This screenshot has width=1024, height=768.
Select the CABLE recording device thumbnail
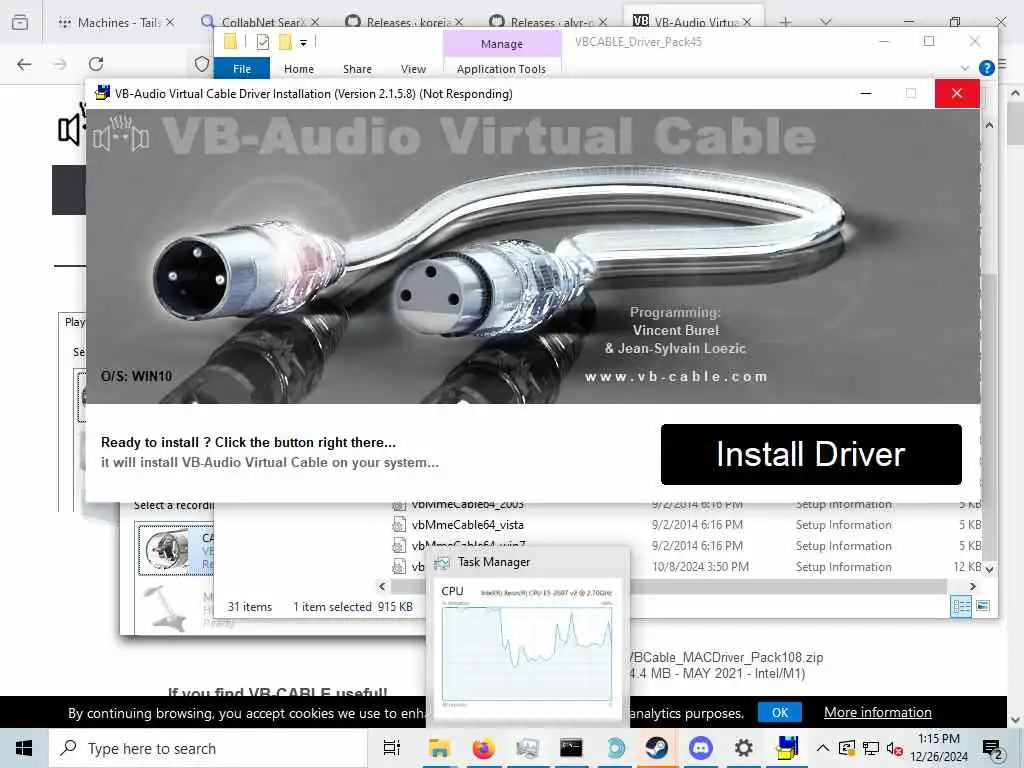pos(167,550)
